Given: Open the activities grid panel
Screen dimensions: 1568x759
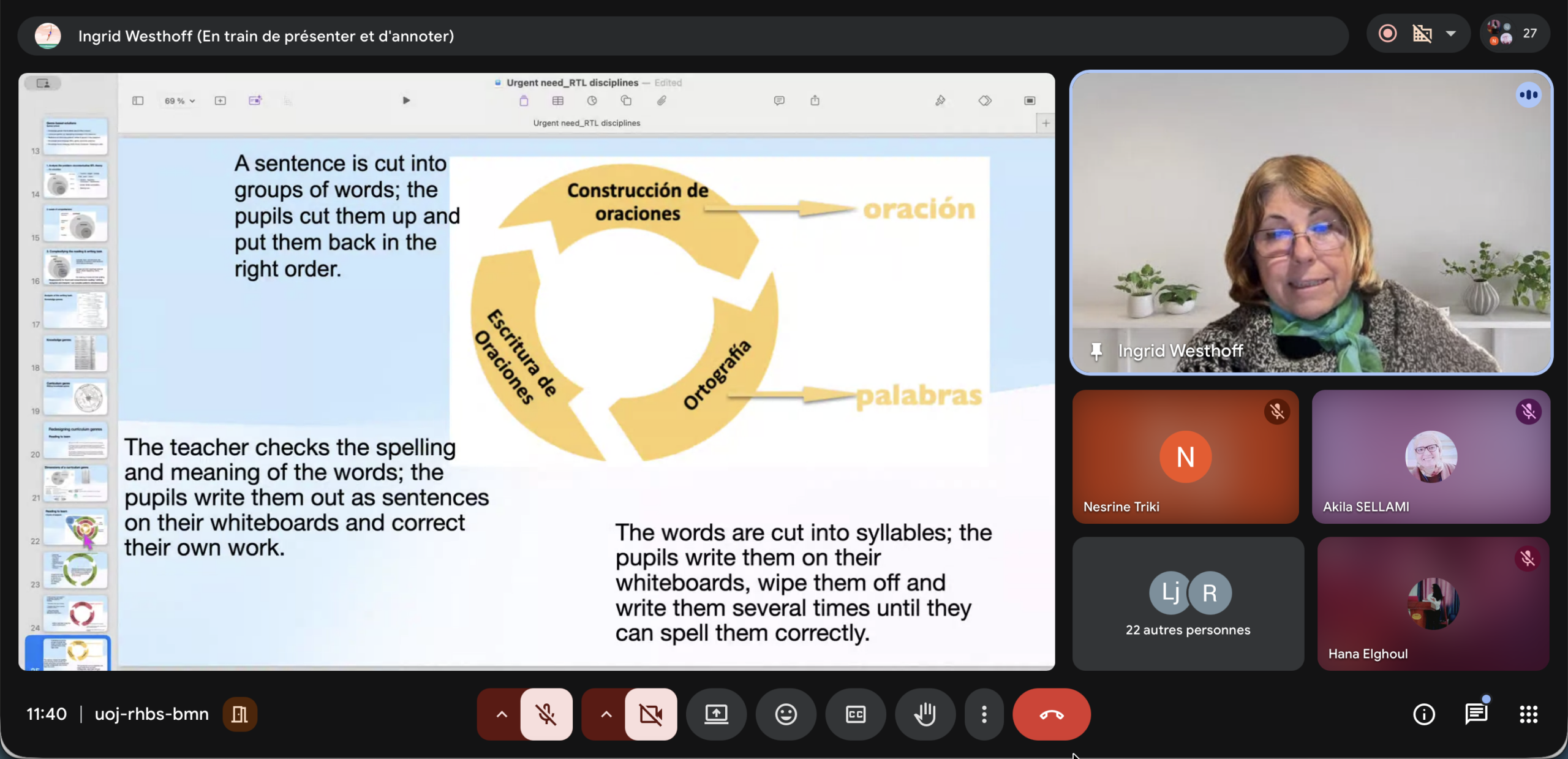Looking at the screenshot, I should coord(1528,714).
